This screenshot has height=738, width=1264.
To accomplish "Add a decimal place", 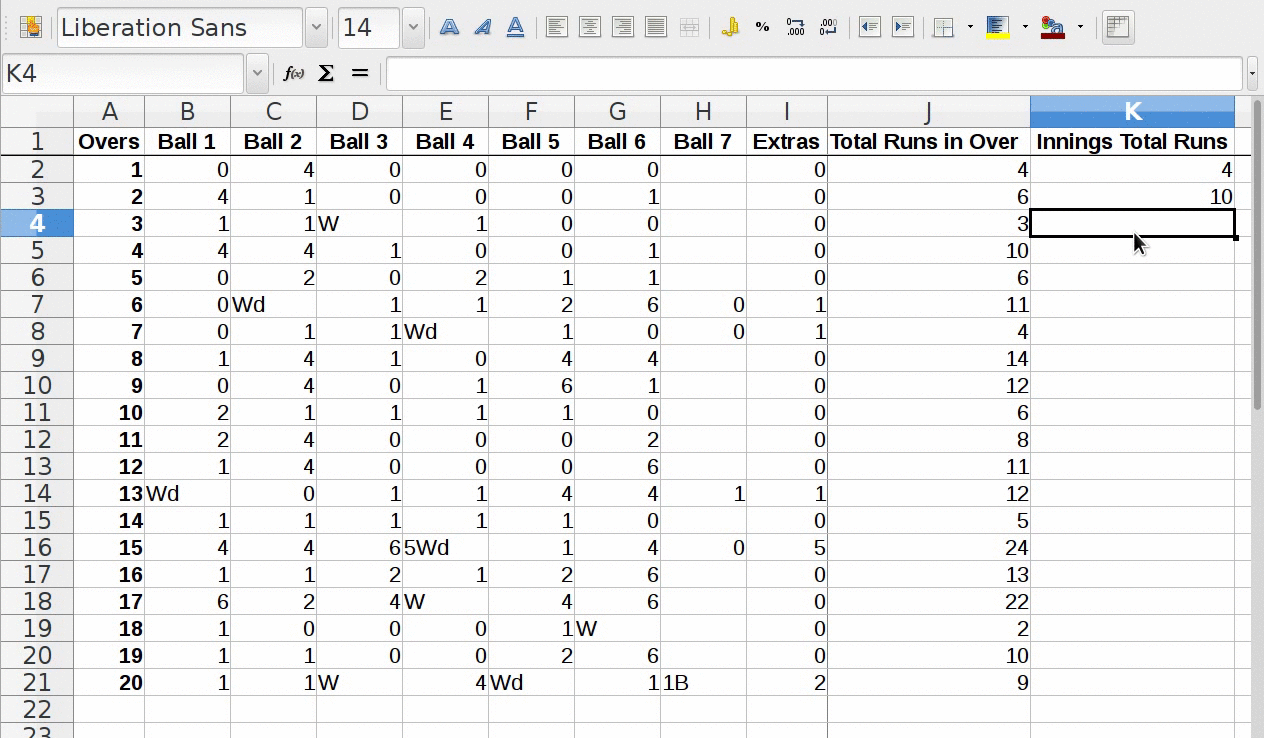I will pos(796,28).
